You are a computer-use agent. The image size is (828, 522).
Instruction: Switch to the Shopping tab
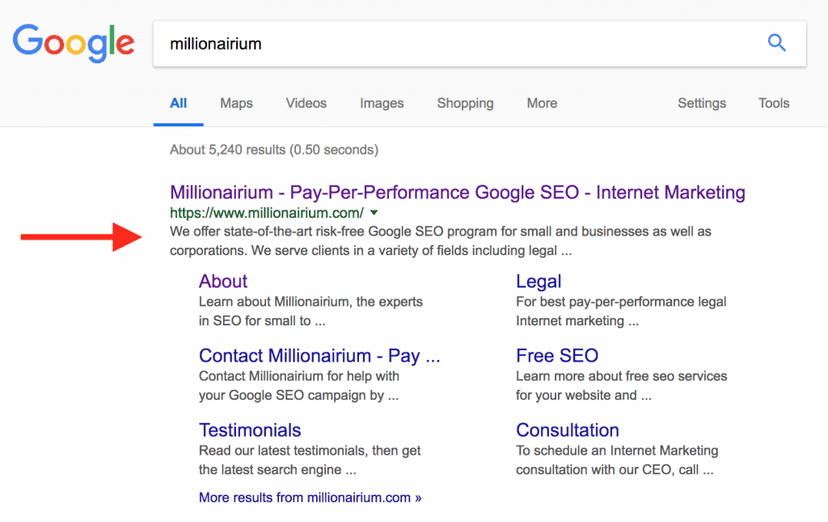click(465, 103)
